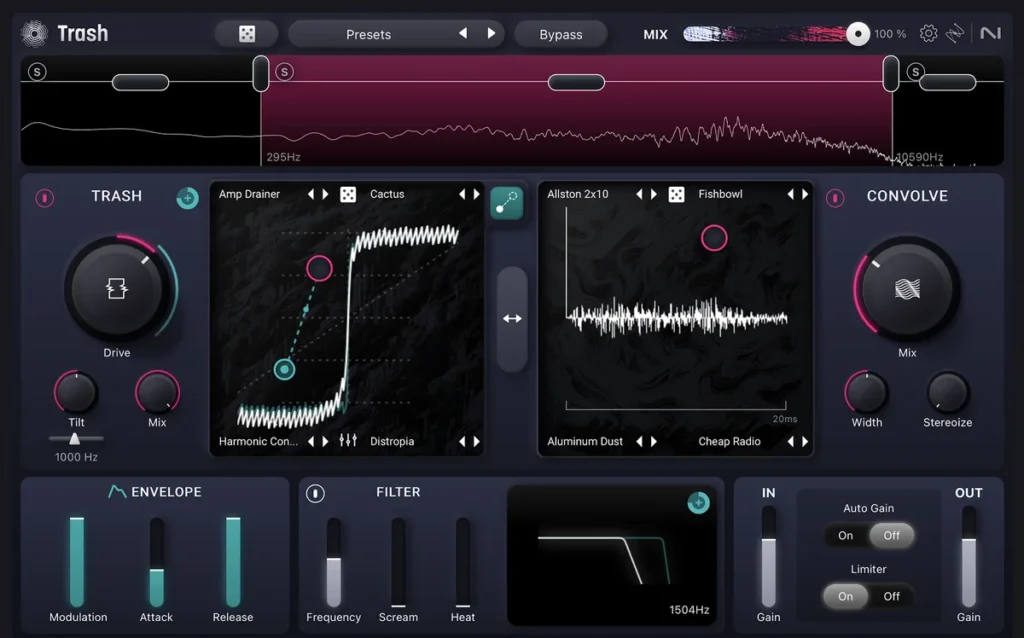Click the teal Trash modulation plus icon
The image size is (1024, 638).
(x=187, y=197)
